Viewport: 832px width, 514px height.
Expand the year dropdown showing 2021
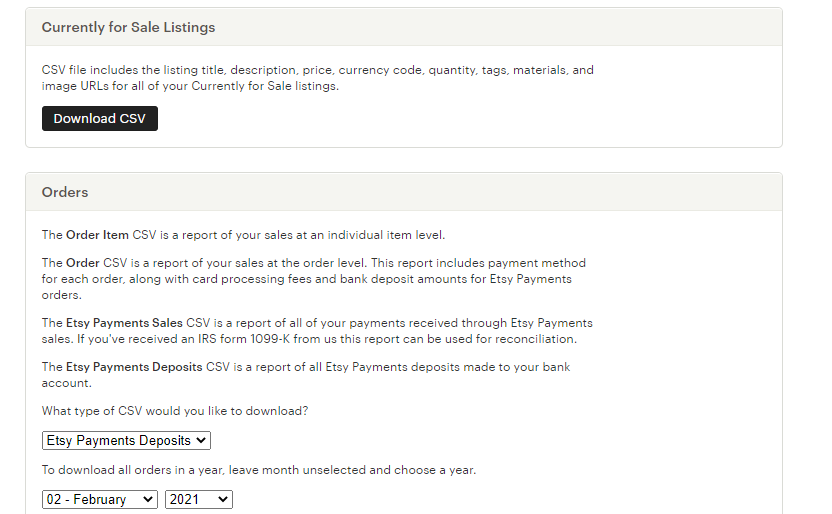(198, 499)
